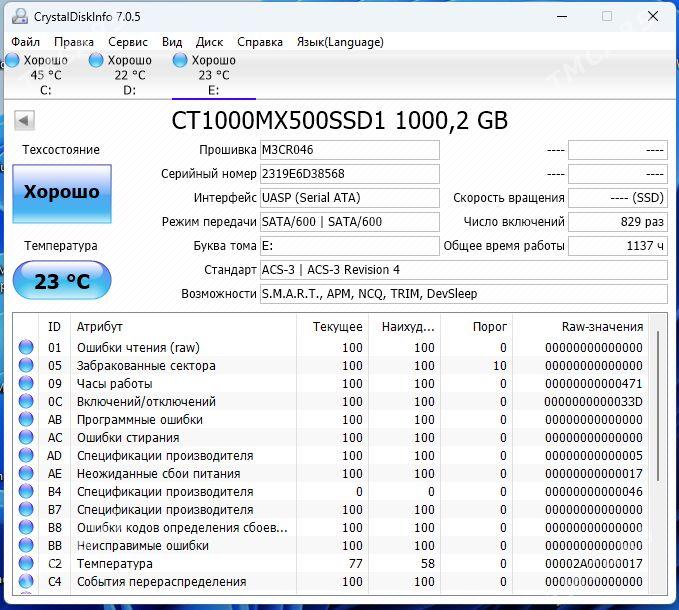679x610 pixels.
Task: Click the 23 °C temperature button
Action: pyautogui.click(x=62, y=281)
